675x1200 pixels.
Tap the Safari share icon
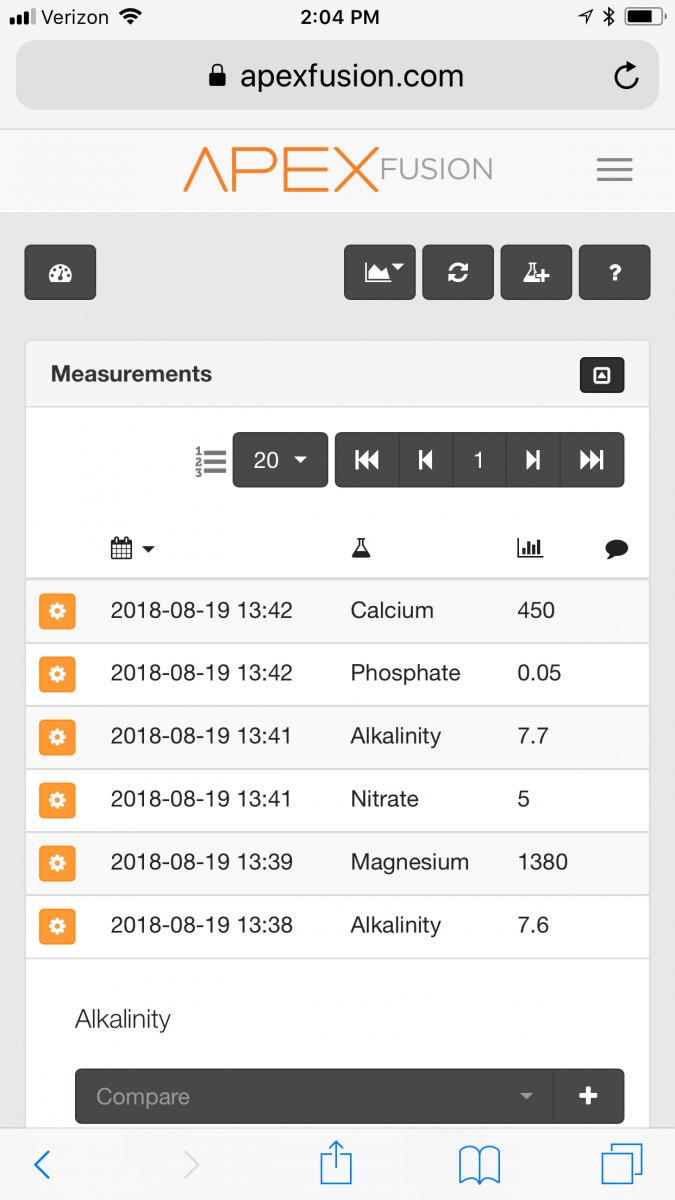coord(337,1165)
